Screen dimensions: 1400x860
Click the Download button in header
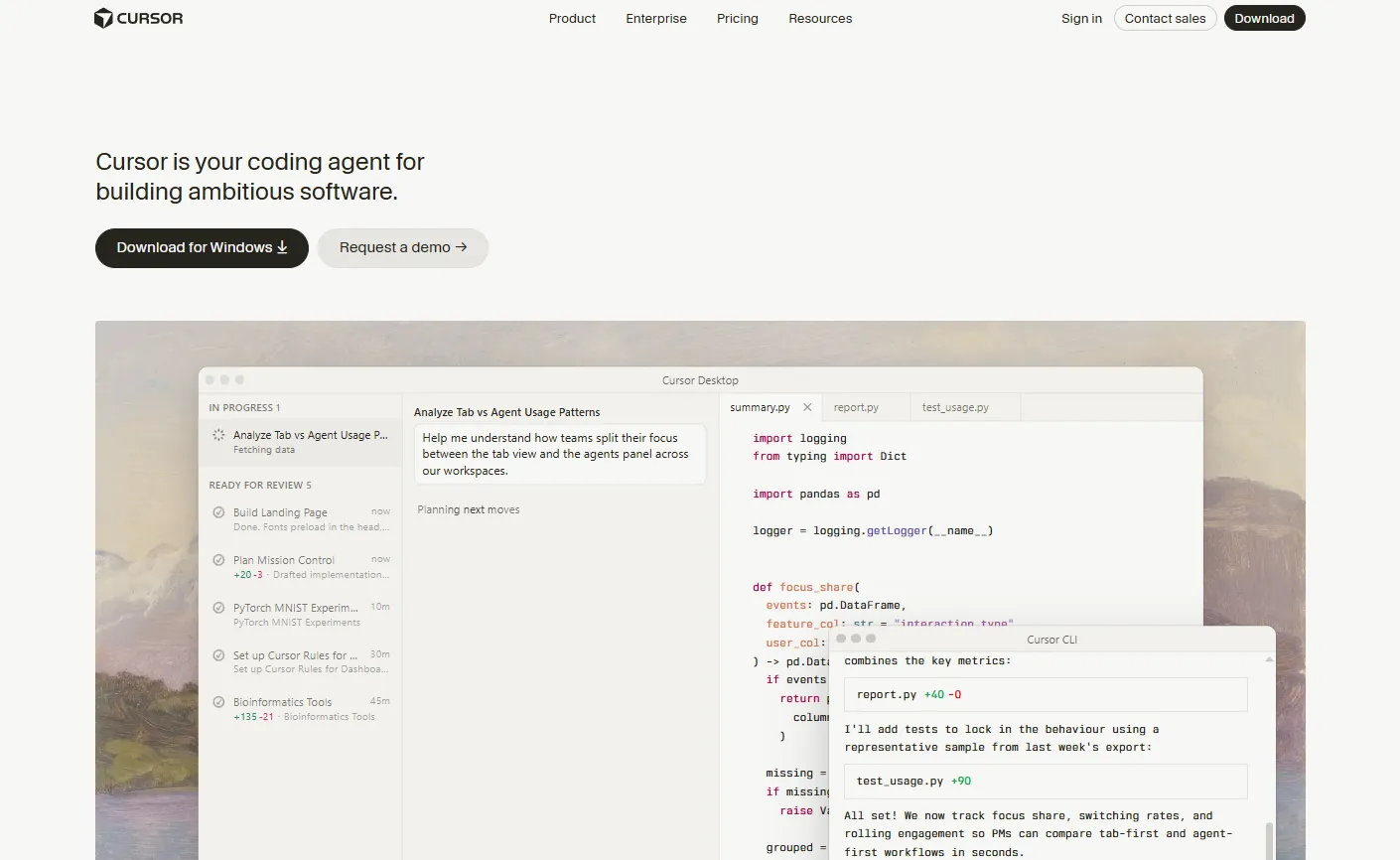(1264, 18)
